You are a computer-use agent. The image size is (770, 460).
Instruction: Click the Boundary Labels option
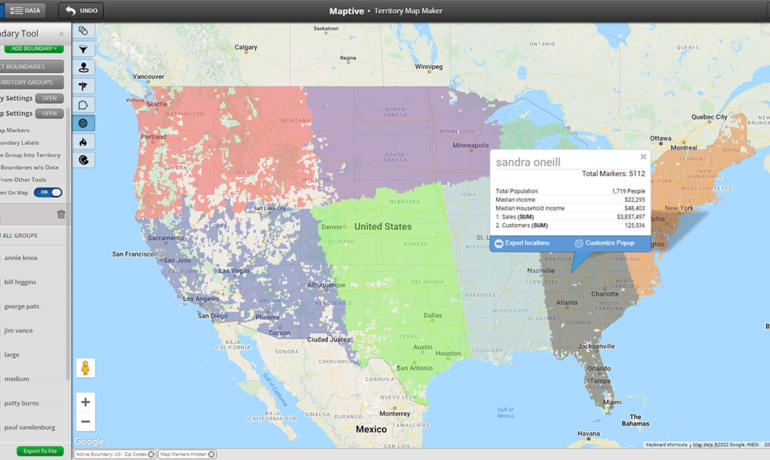pos(20,142)
